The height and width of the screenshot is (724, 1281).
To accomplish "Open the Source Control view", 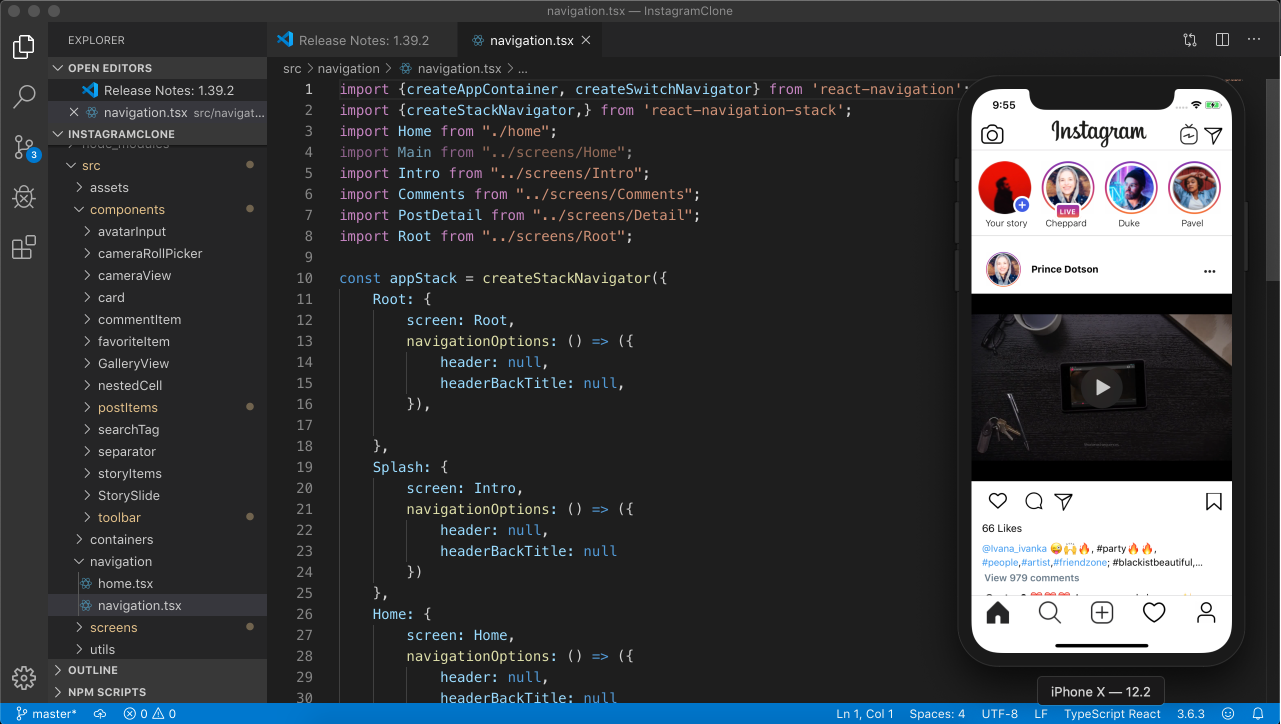I will tap(24, 147).
